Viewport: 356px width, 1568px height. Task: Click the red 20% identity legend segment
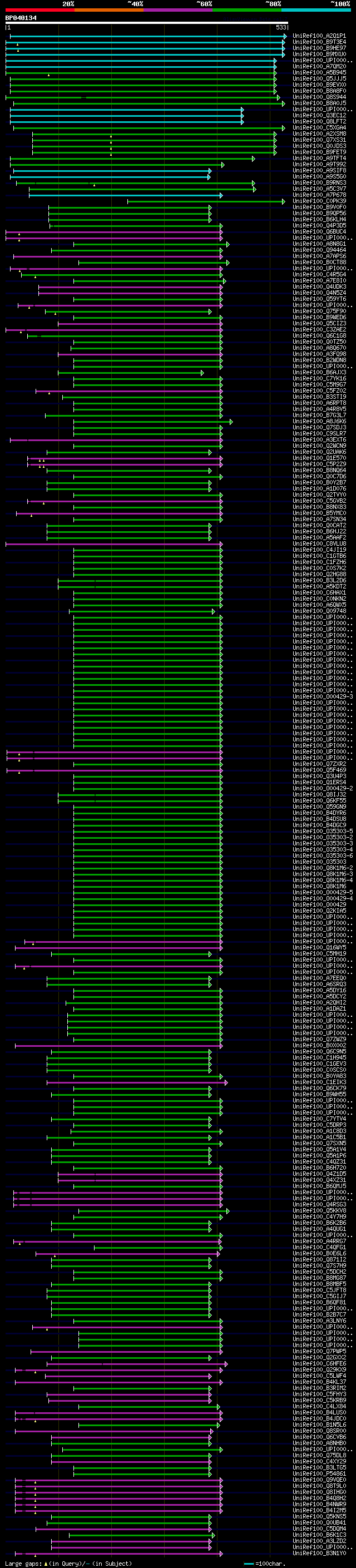tap(39, 10)
